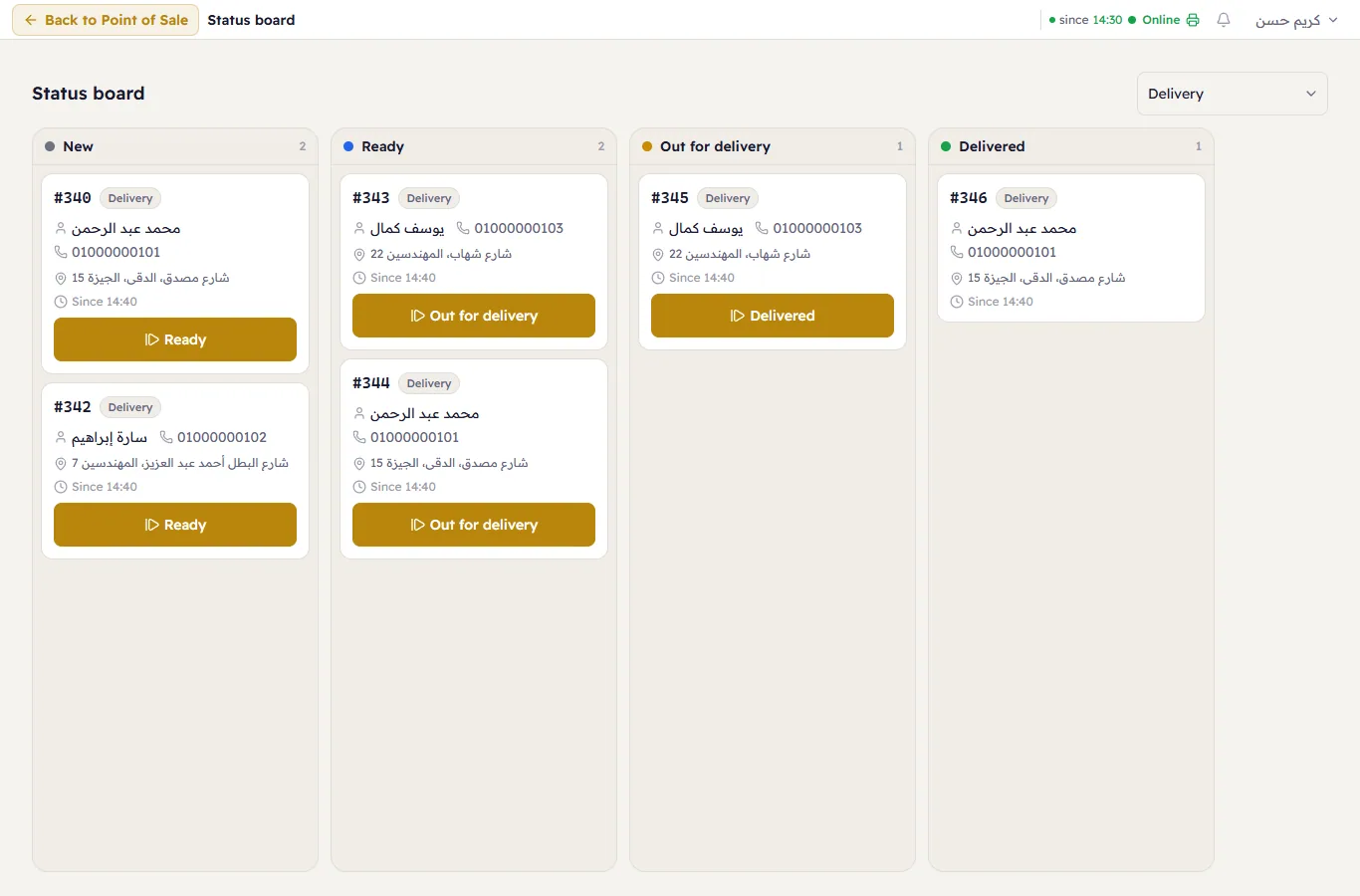Click the user name كريم حسن
The height and width of the screenshot is (896, 1360).
(x=1287, y=20)
